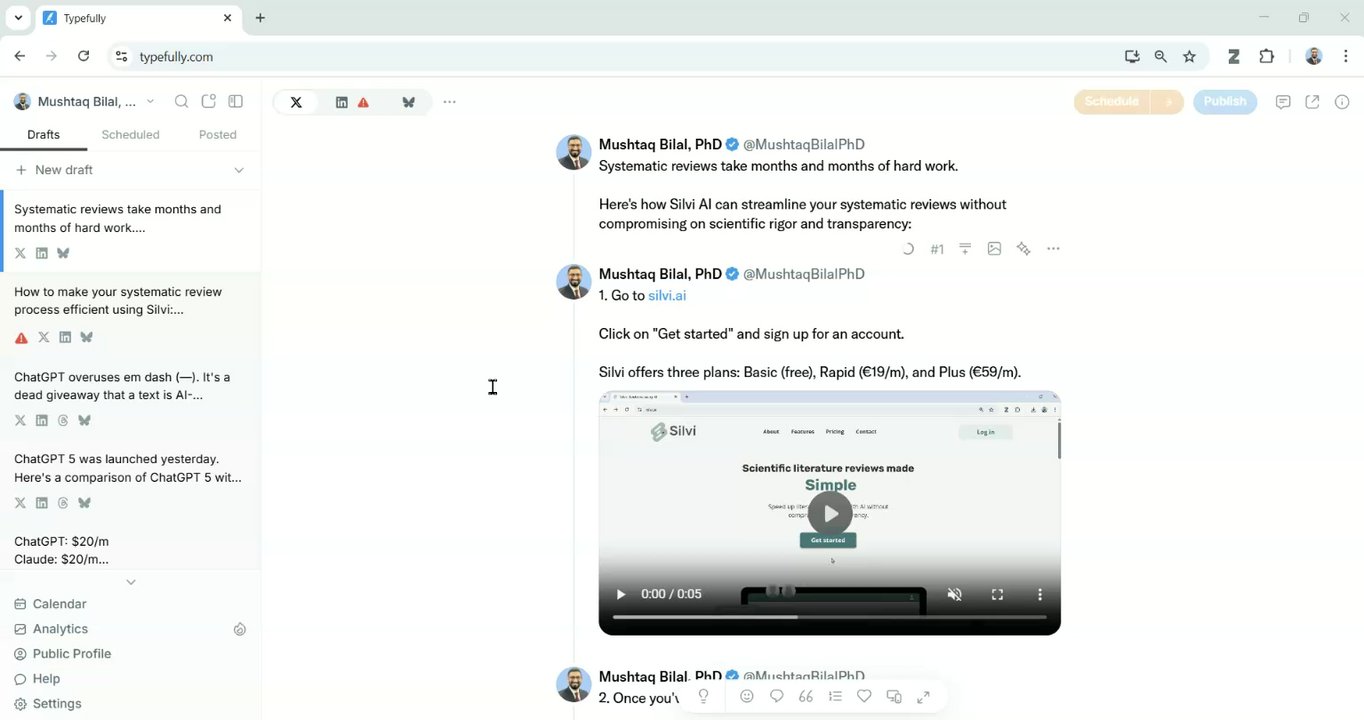Click the add tweet below icon in first tweet toolbar
Image resolution: width=1364 pixels, height=720 pixels.
(x=965, y=249)
